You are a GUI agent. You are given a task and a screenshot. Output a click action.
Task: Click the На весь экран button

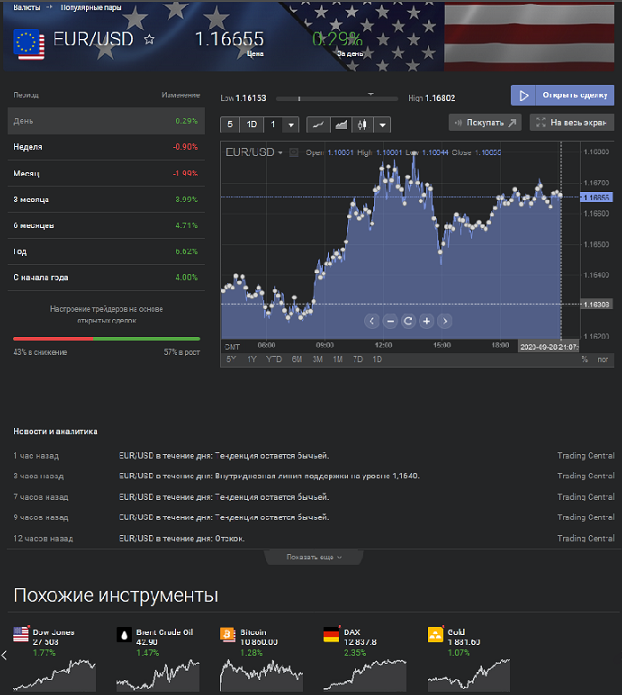point(568,123)
